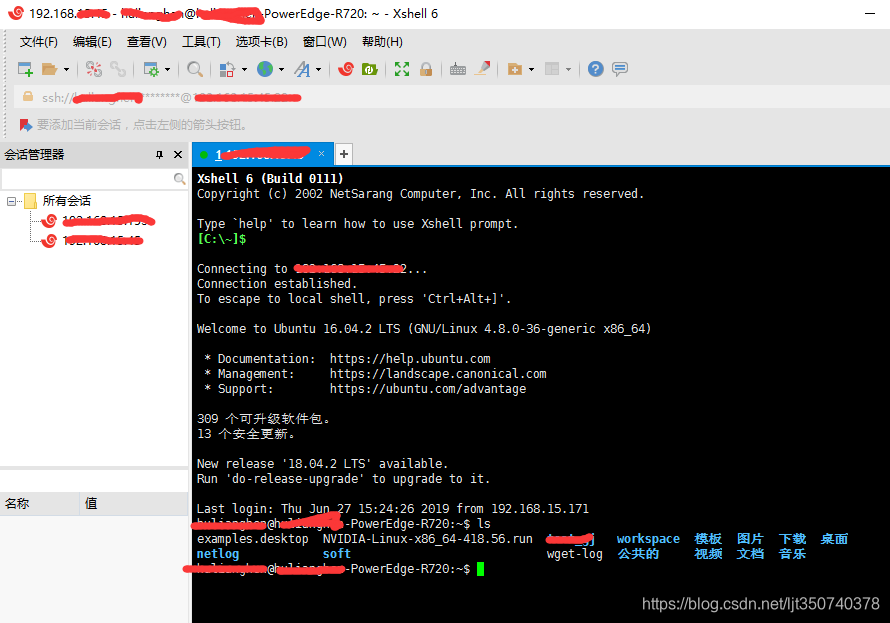890x623 pixels.
Task: Click the Reconnect chain-link icon
Action: click(x=118, y=69)
